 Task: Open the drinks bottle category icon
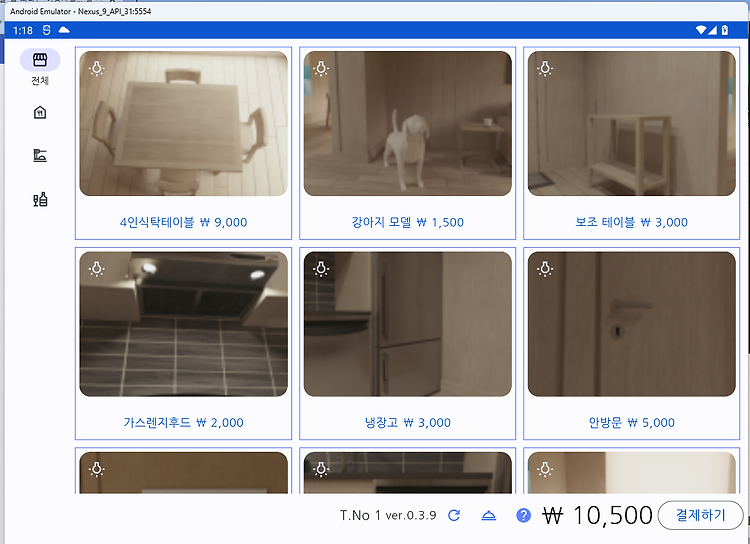40,199
